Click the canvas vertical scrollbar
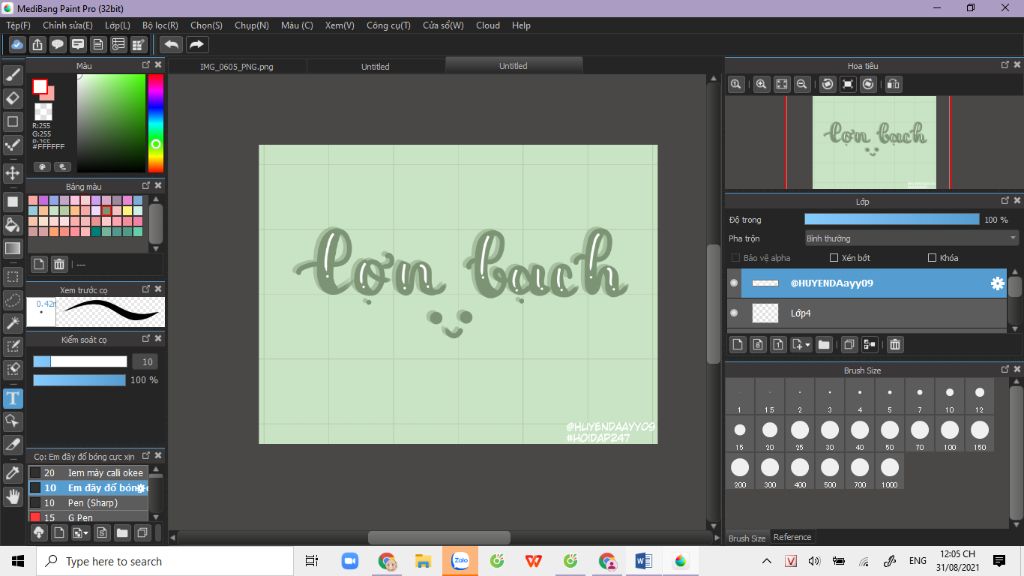Image resolution: width=1024 pixels, height=576 pixels. (x=713, y=302)
